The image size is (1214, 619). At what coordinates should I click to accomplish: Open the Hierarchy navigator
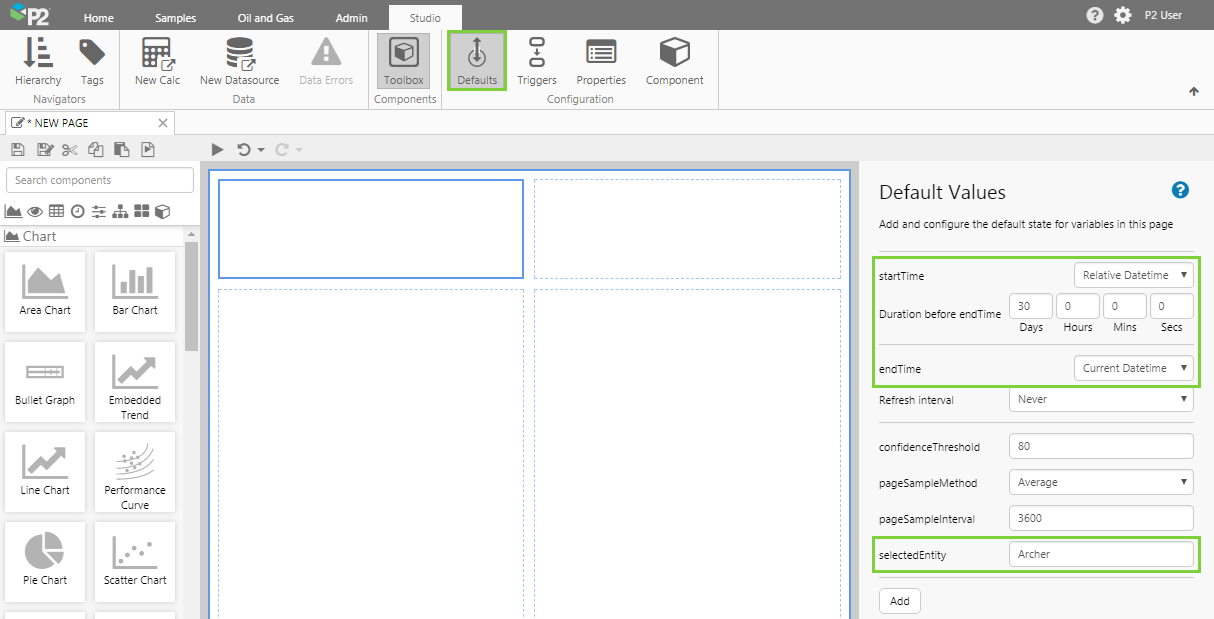38,61
